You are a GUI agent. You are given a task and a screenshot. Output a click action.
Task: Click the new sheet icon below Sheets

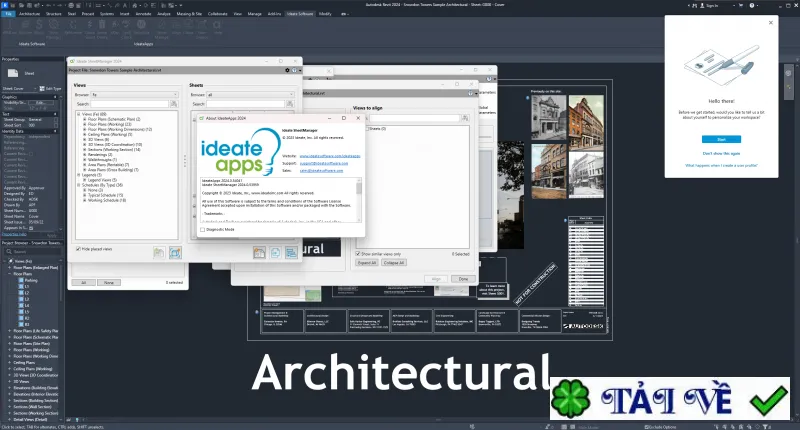point(259,252)
